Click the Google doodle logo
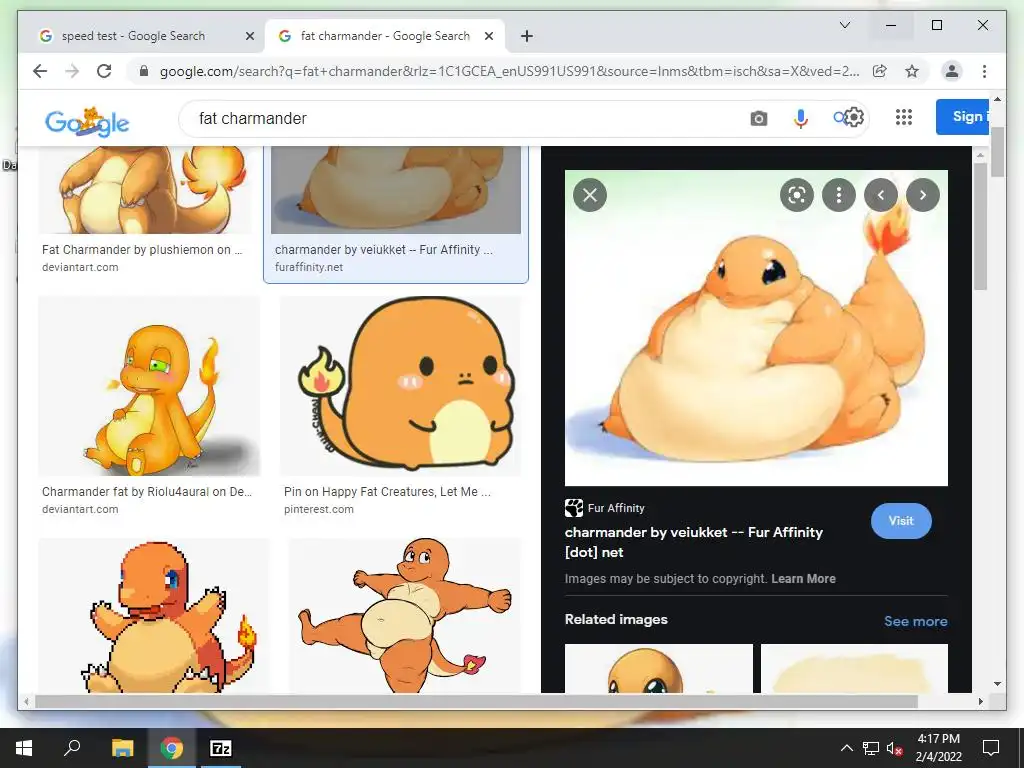1024x768 pixels. coord(87,121)
